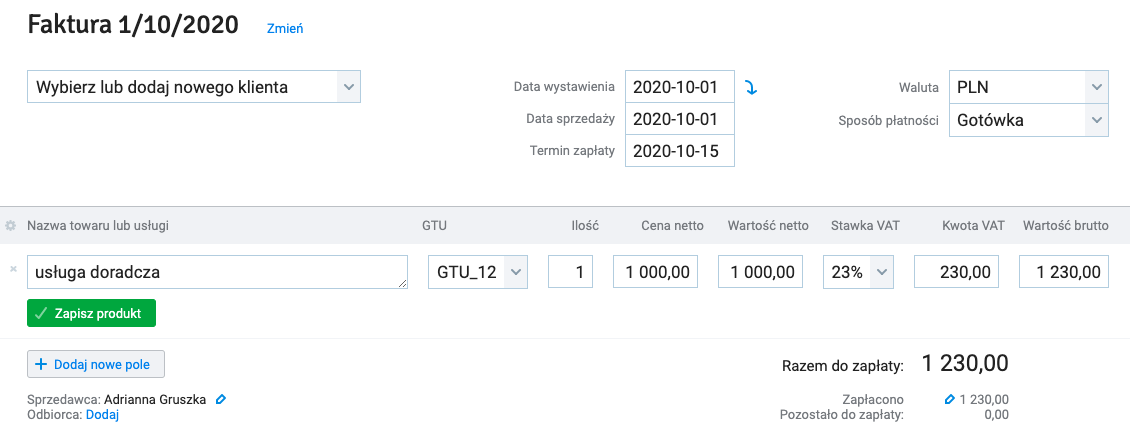Click the Kwota VAT field with 230,00
Screen dimensions: 1130x435
(x=956, y=272)
